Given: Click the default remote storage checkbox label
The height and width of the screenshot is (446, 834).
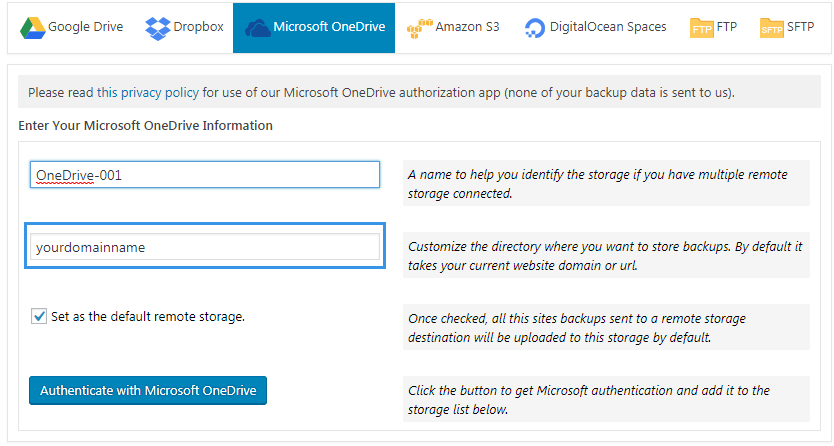Looking at the screenshot, I should click(148, 317).
